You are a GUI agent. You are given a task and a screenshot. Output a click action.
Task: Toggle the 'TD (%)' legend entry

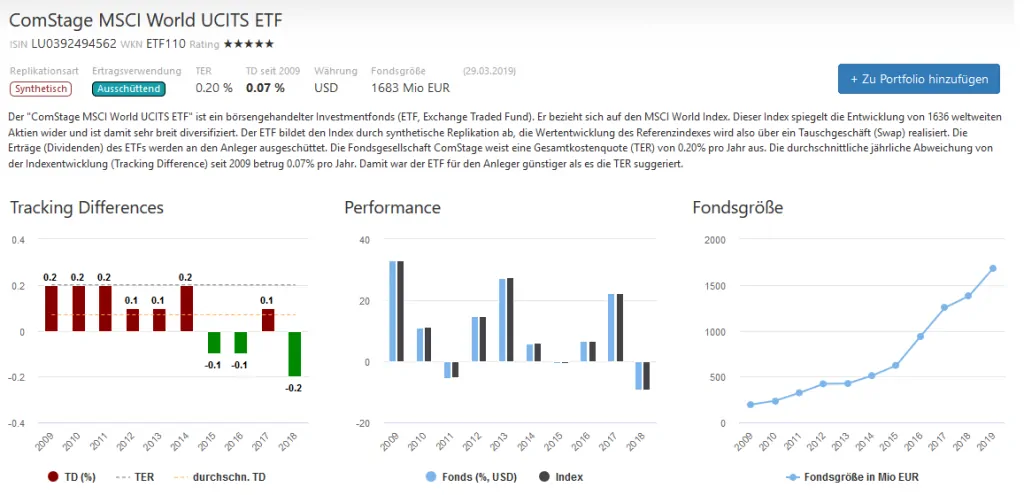[71, 477]
